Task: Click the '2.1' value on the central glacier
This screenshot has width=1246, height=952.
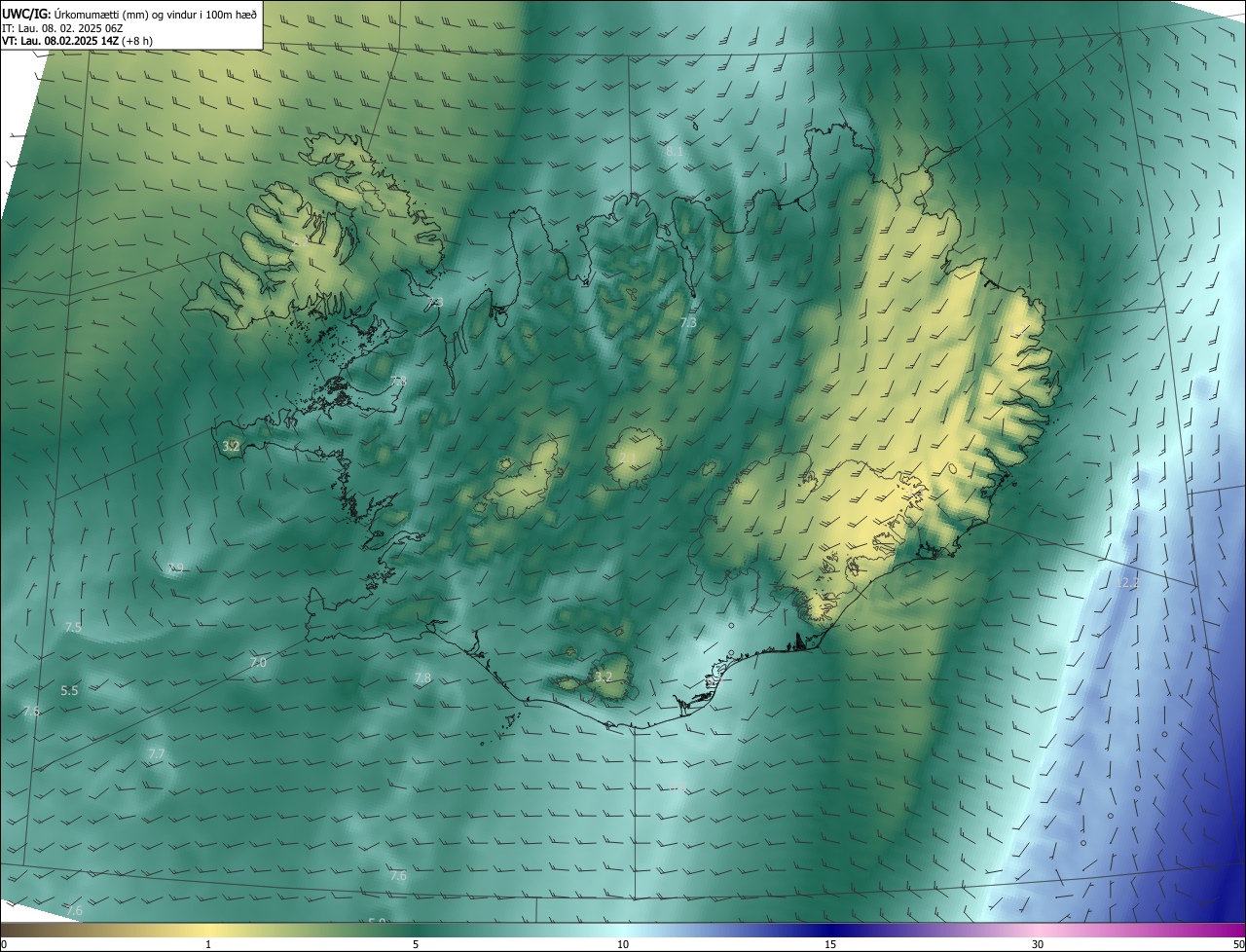Action: [x=628, y=458]
